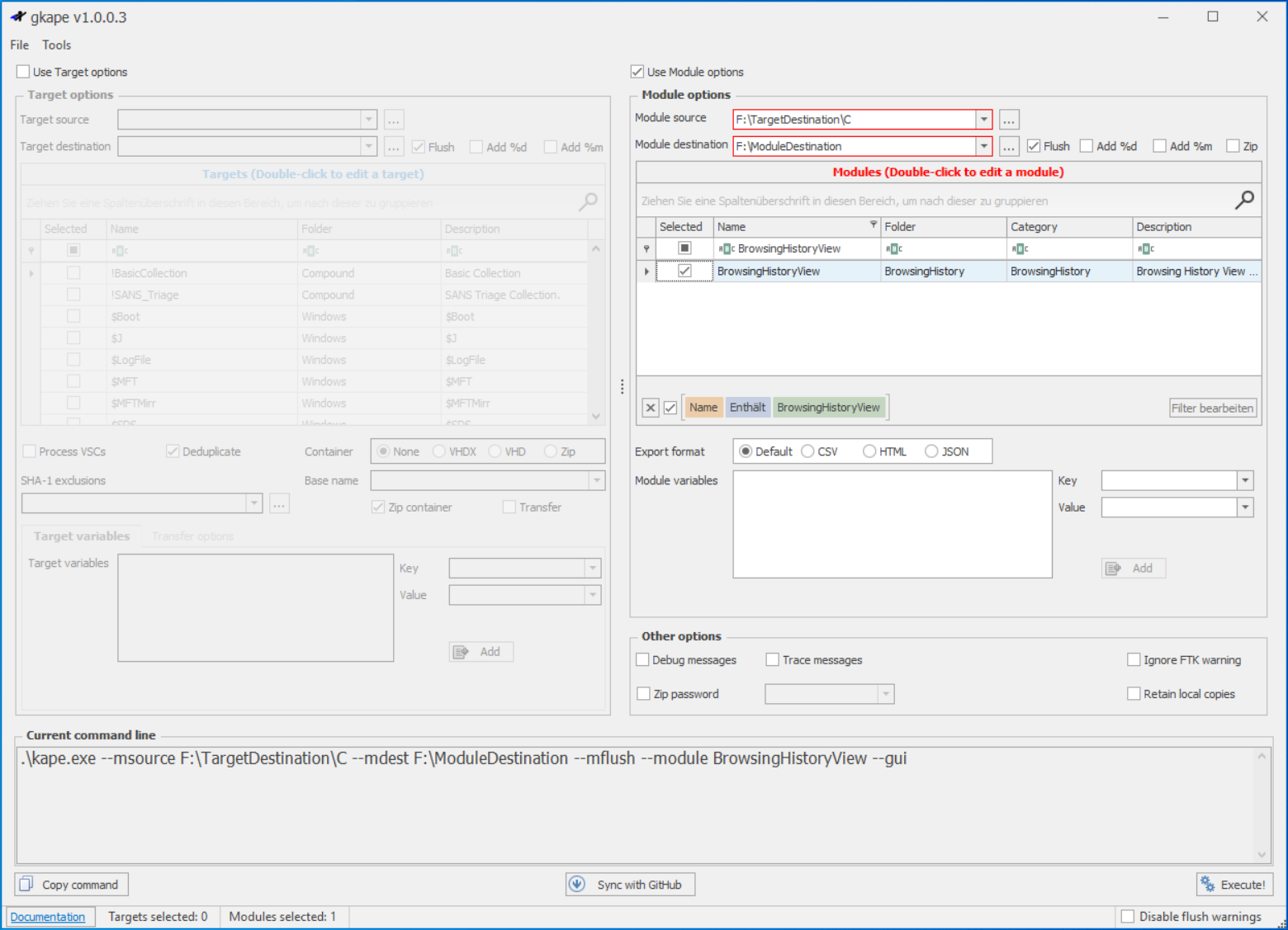Click the Module variables text area
The image size is (1288, 930).
[893, 524]
